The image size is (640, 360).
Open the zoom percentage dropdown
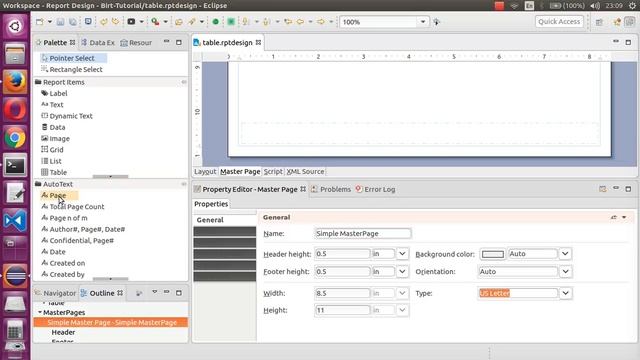pyautogui.click(x=423, y=22)
